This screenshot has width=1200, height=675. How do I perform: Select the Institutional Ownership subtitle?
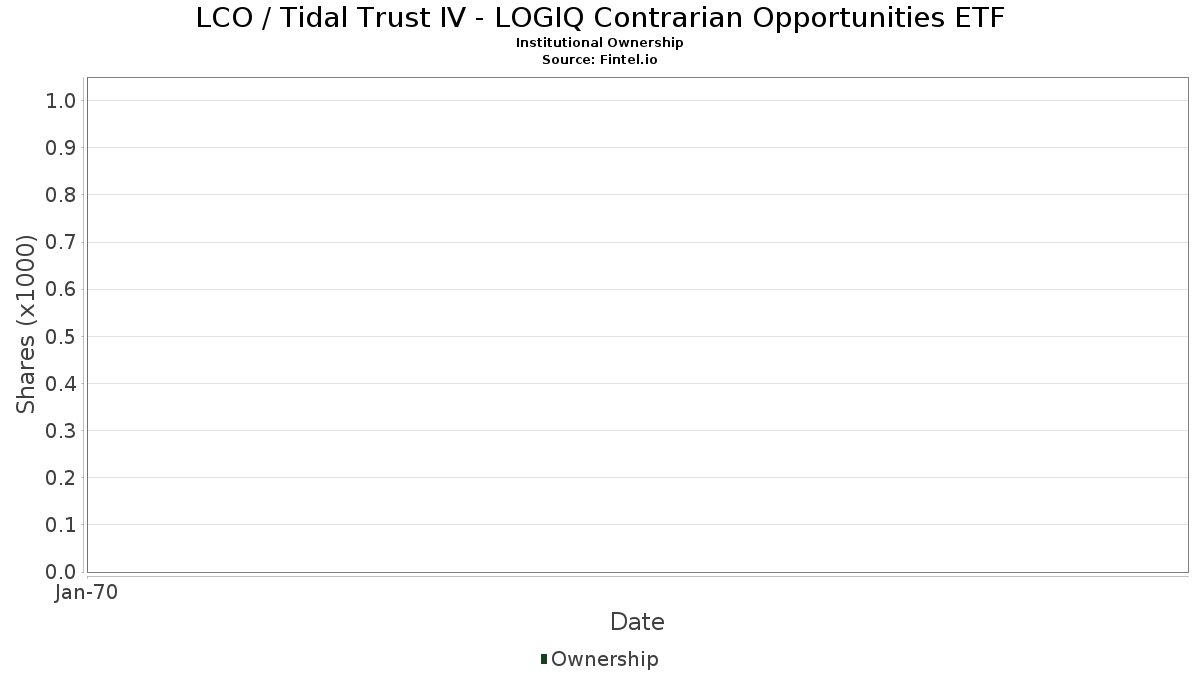[x=600, y=43]
